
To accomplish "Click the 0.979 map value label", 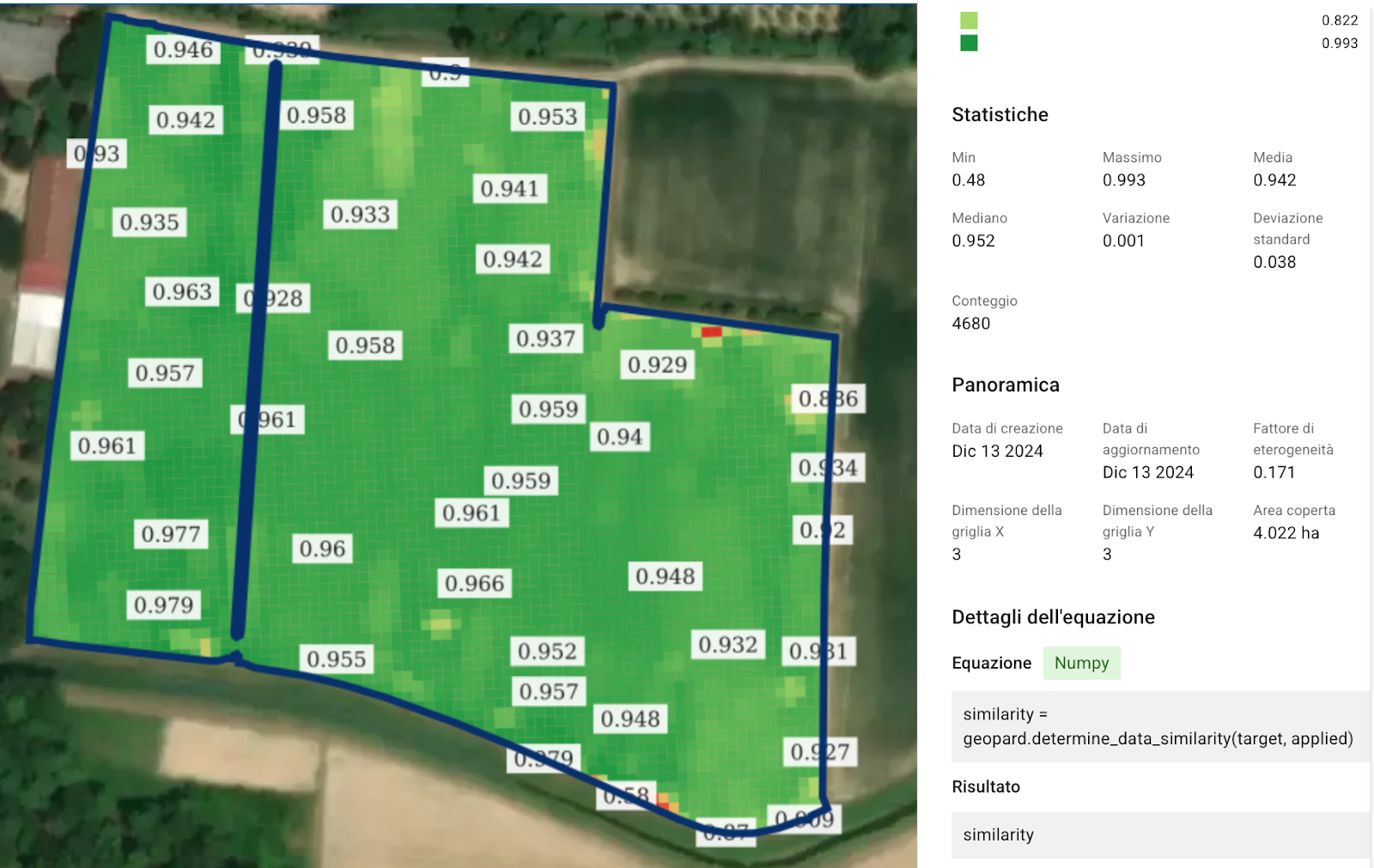I will pos(163,605).
